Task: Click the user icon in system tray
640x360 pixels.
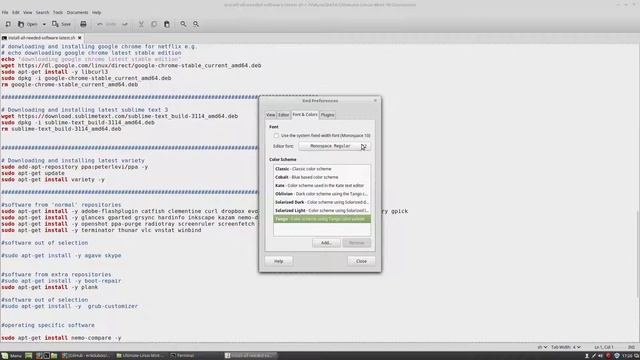Action: [587, 356]
